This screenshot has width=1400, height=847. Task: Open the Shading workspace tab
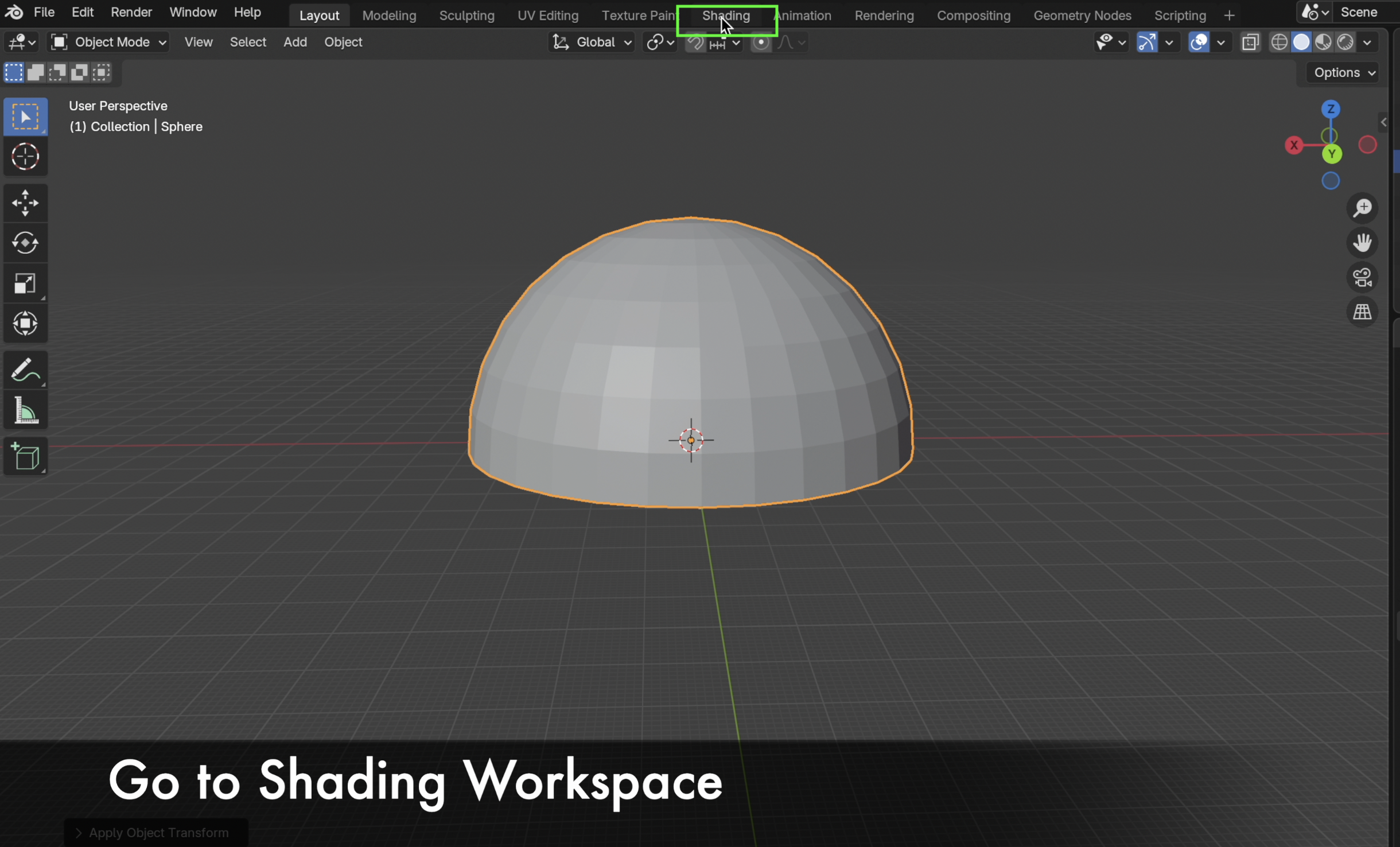tap(726, 15)
